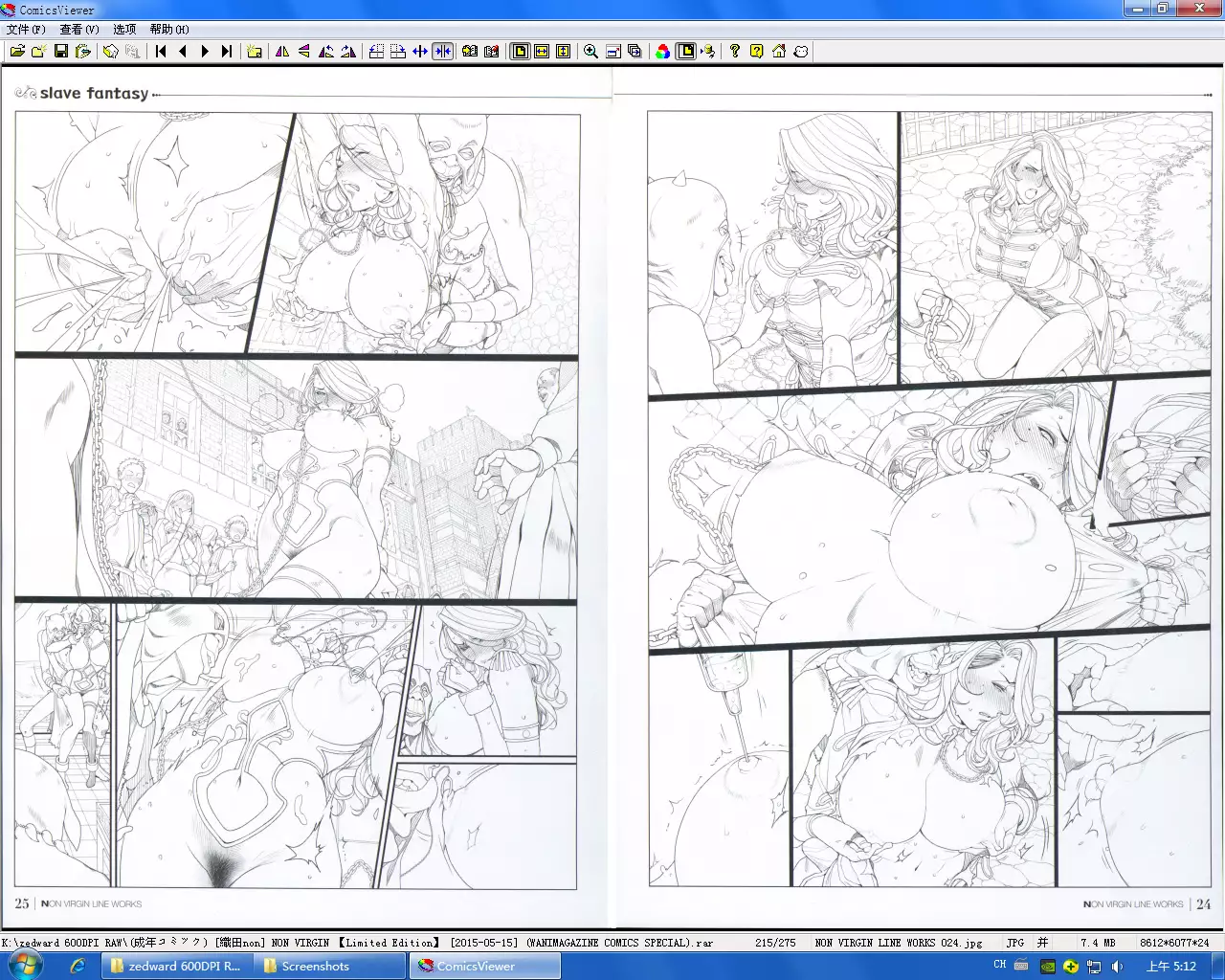Toggle the fit-to-height view mode button
1225x980 pixels.
(564, 52)
